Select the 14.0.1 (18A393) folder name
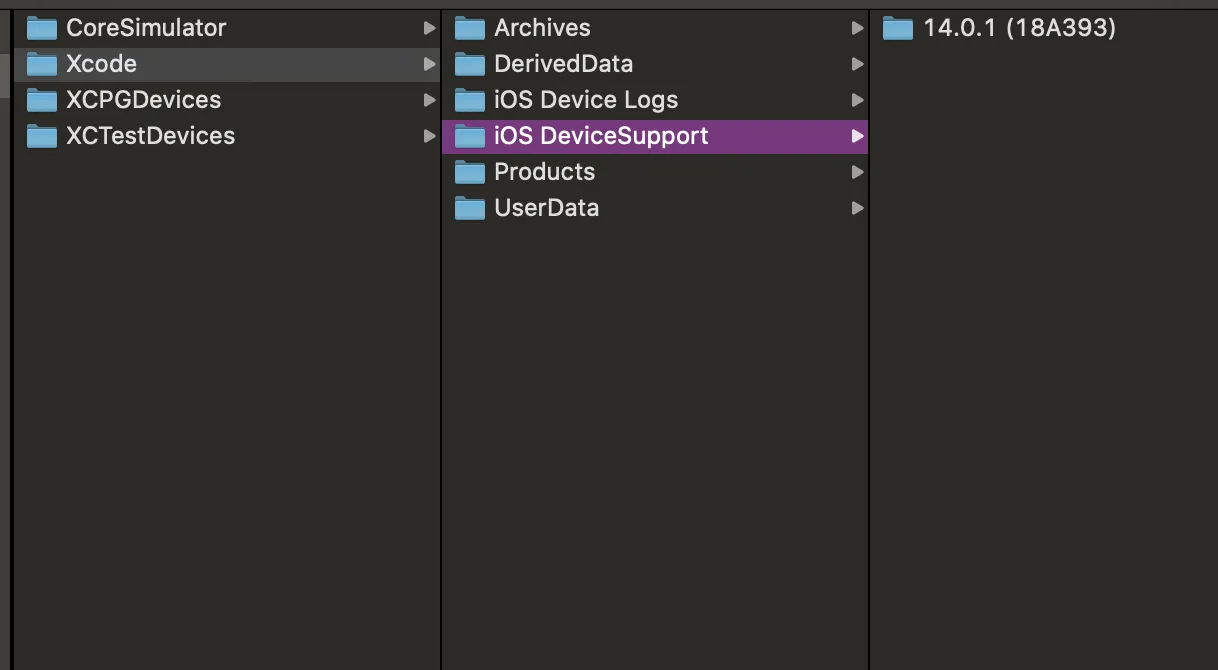The width and height of the screenshot is (1218, 670). (1019, 28)
